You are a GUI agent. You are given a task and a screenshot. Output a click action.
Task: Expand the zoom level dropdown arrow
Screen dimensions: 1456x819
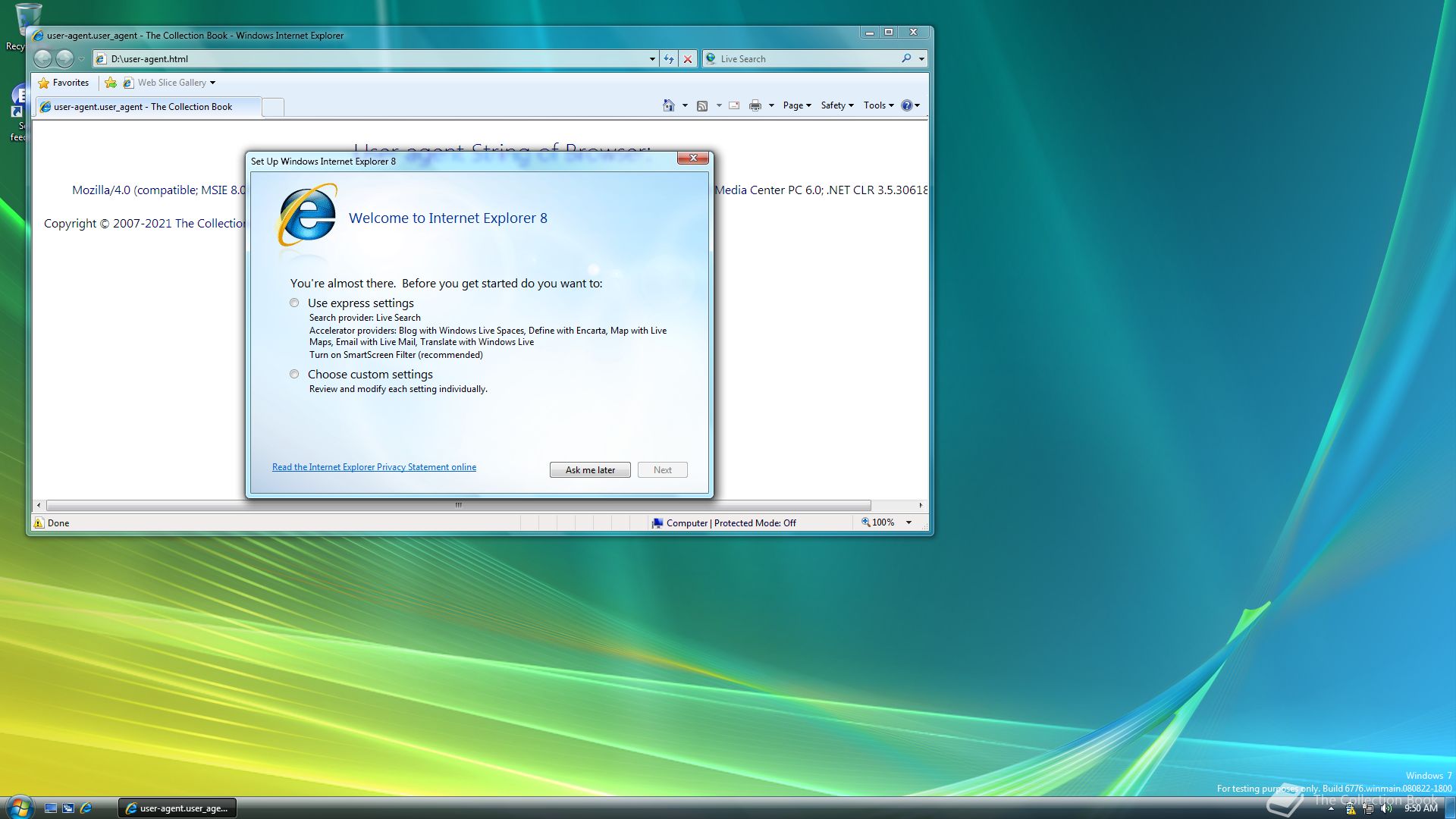pos(908,522)
